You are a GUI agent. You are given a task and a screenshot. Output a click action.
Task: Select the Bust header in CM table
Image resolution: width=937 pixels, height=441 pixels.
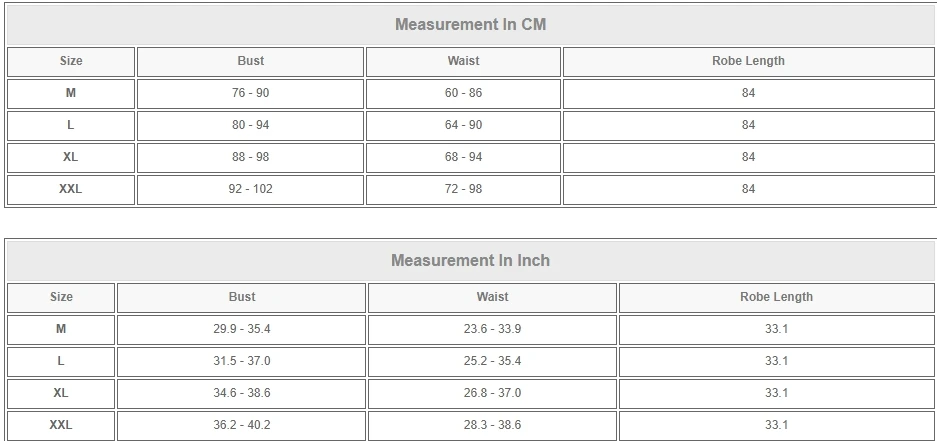tap(251, 61)
